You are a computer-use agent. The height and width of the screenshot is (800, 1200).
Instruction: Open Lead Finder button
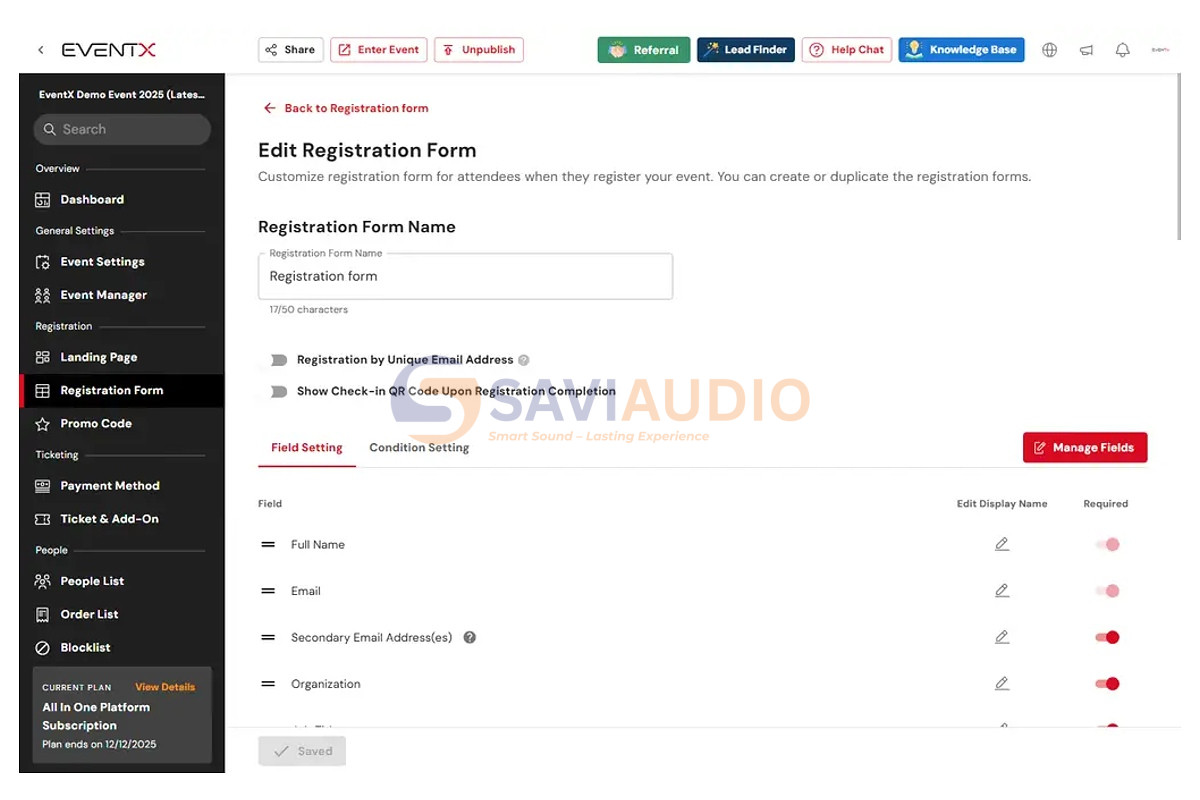click(x=746, y=50)
